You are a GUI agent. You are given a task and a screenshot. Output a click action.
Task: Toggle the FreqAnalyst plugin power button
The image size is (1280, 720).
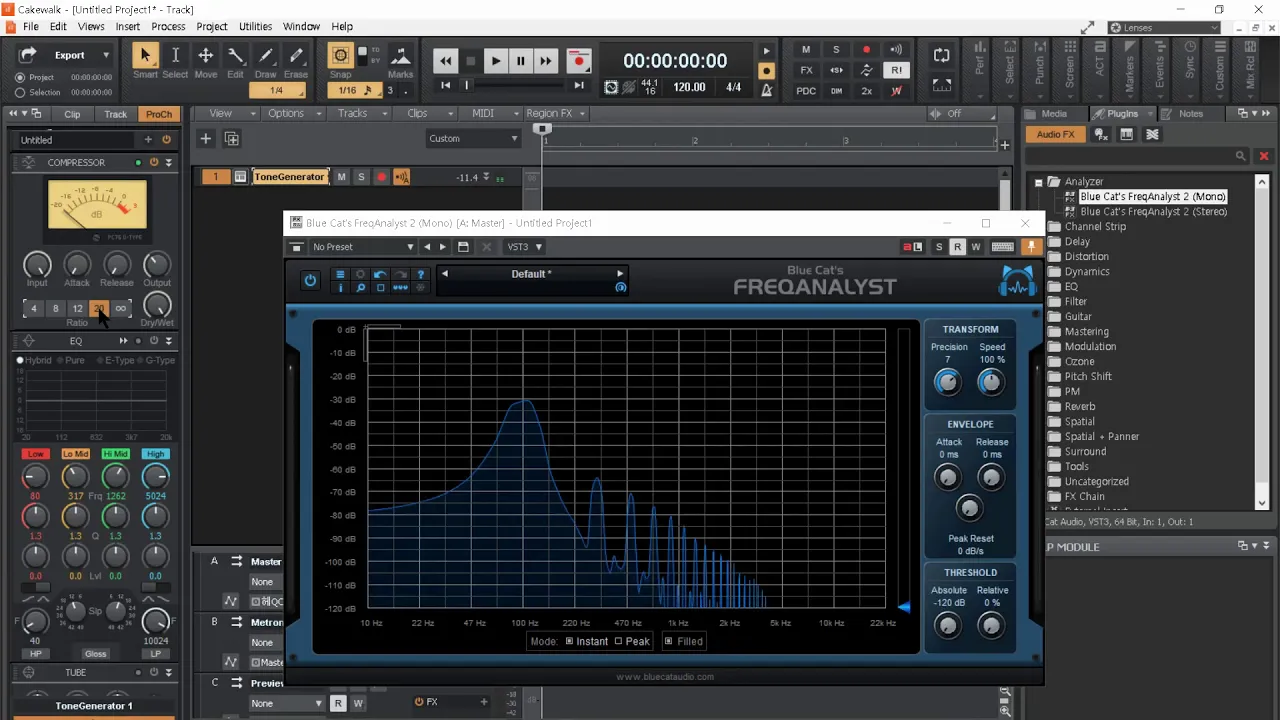click(x=310, y=281)
